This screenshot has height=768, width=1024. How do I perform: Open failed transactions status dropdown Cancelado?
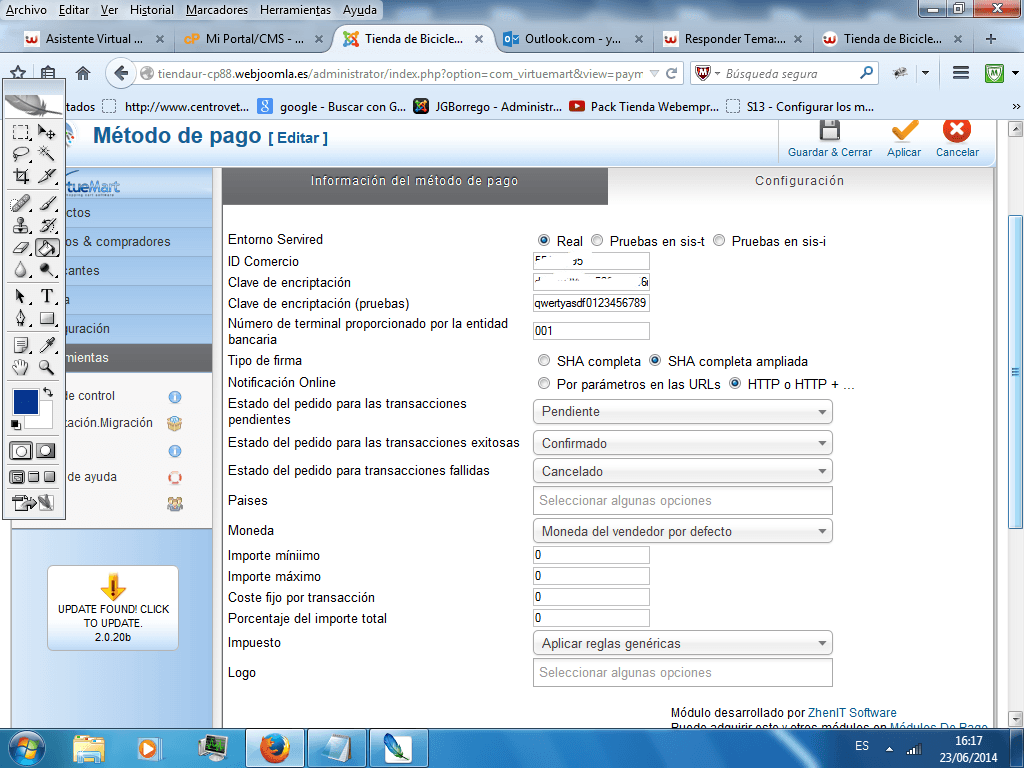tap(682, 471)
